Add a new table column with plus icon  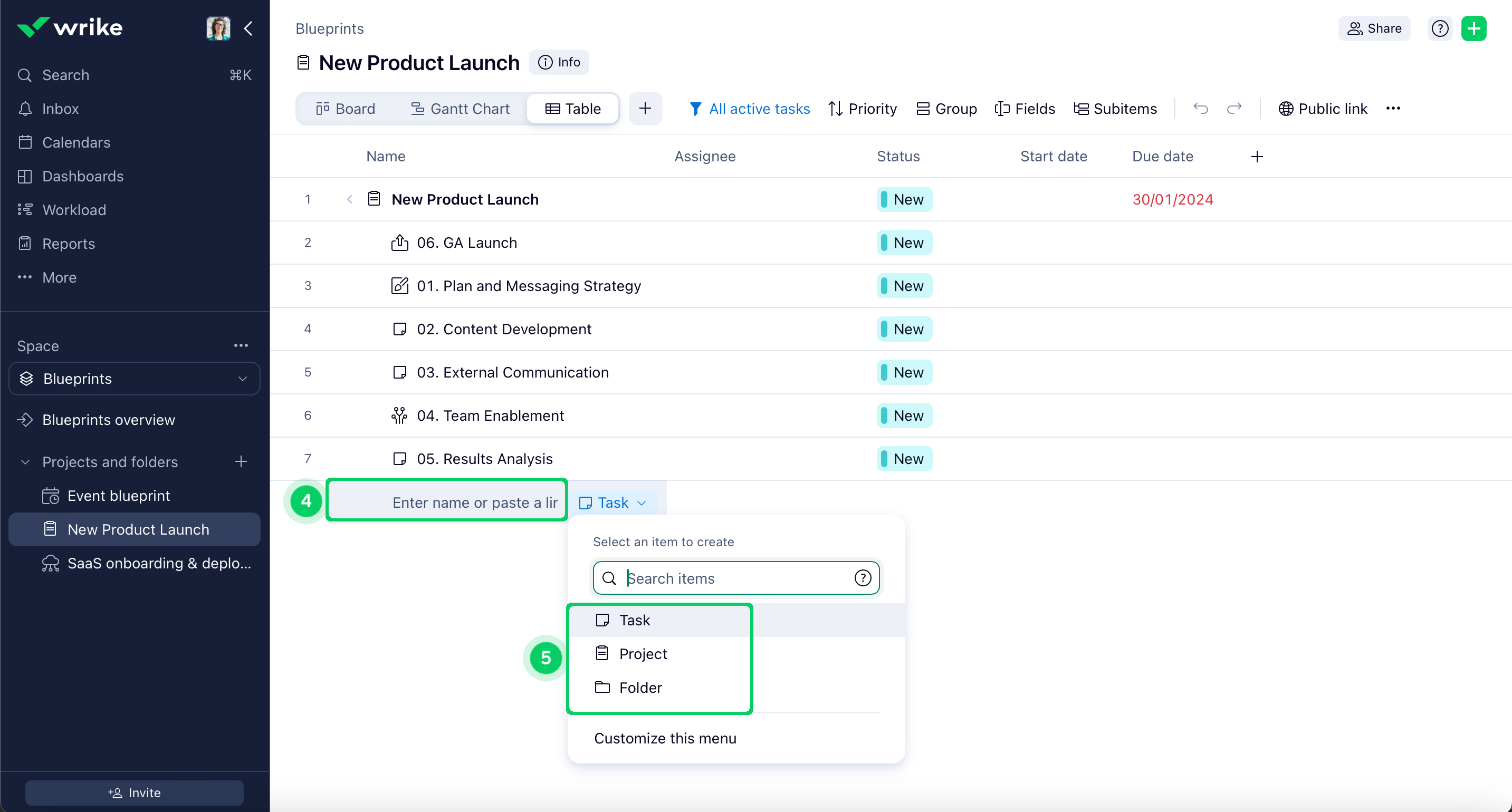(x=1257, y=157)
